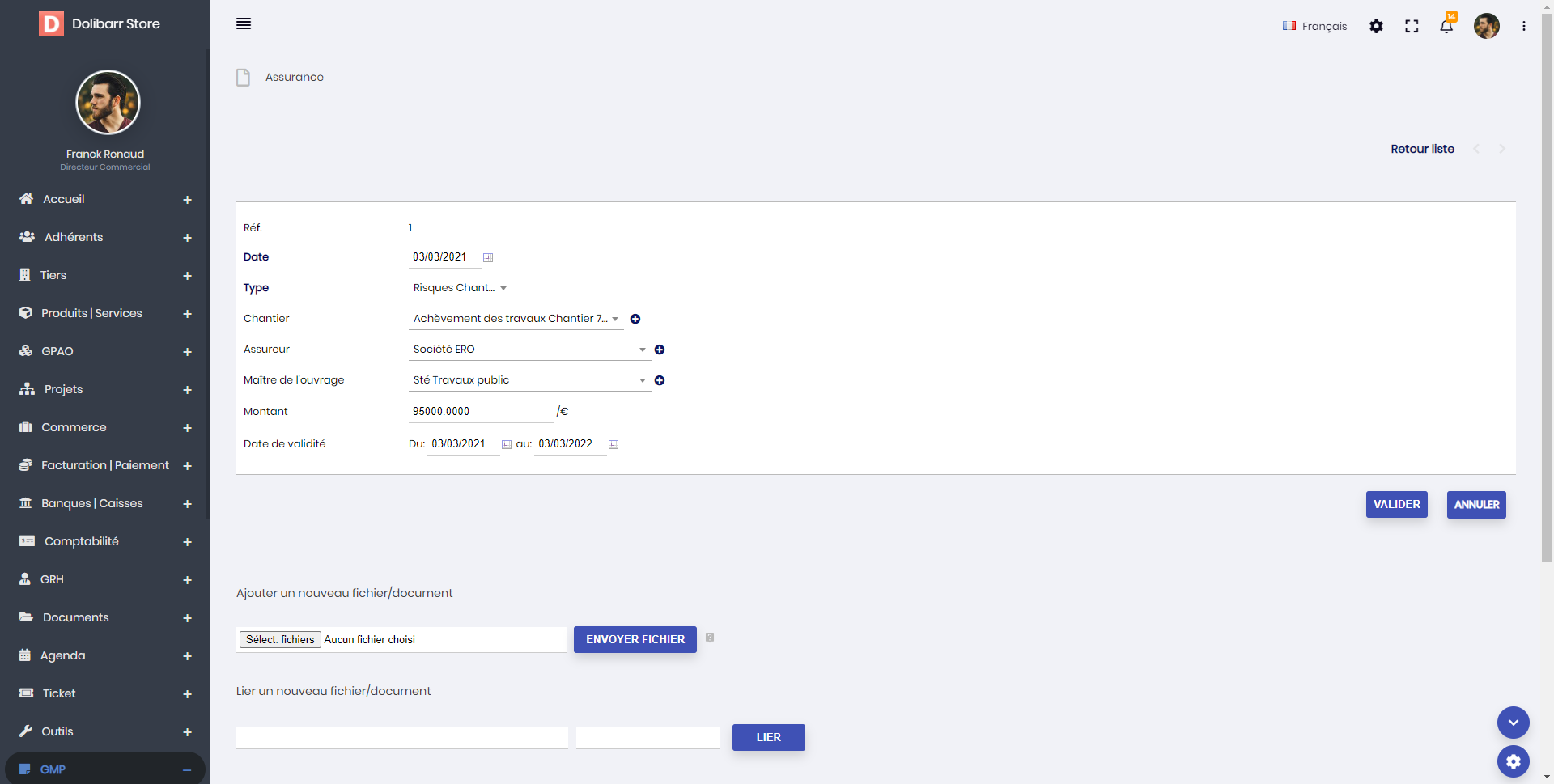This screenshot has height=784, width=1554.
Task: Open the vertical three-dots options menu
Action: tap(1524, 26)
